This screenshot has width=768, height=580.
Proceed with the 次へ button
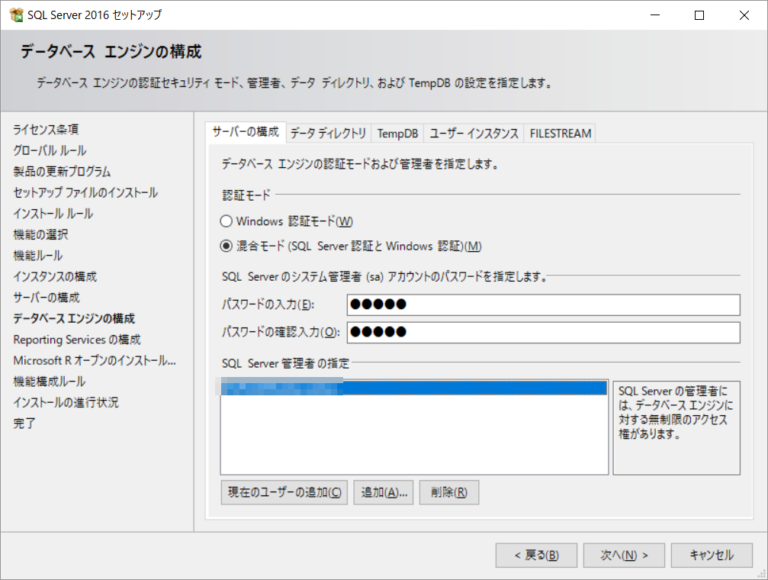pos(624,555)
